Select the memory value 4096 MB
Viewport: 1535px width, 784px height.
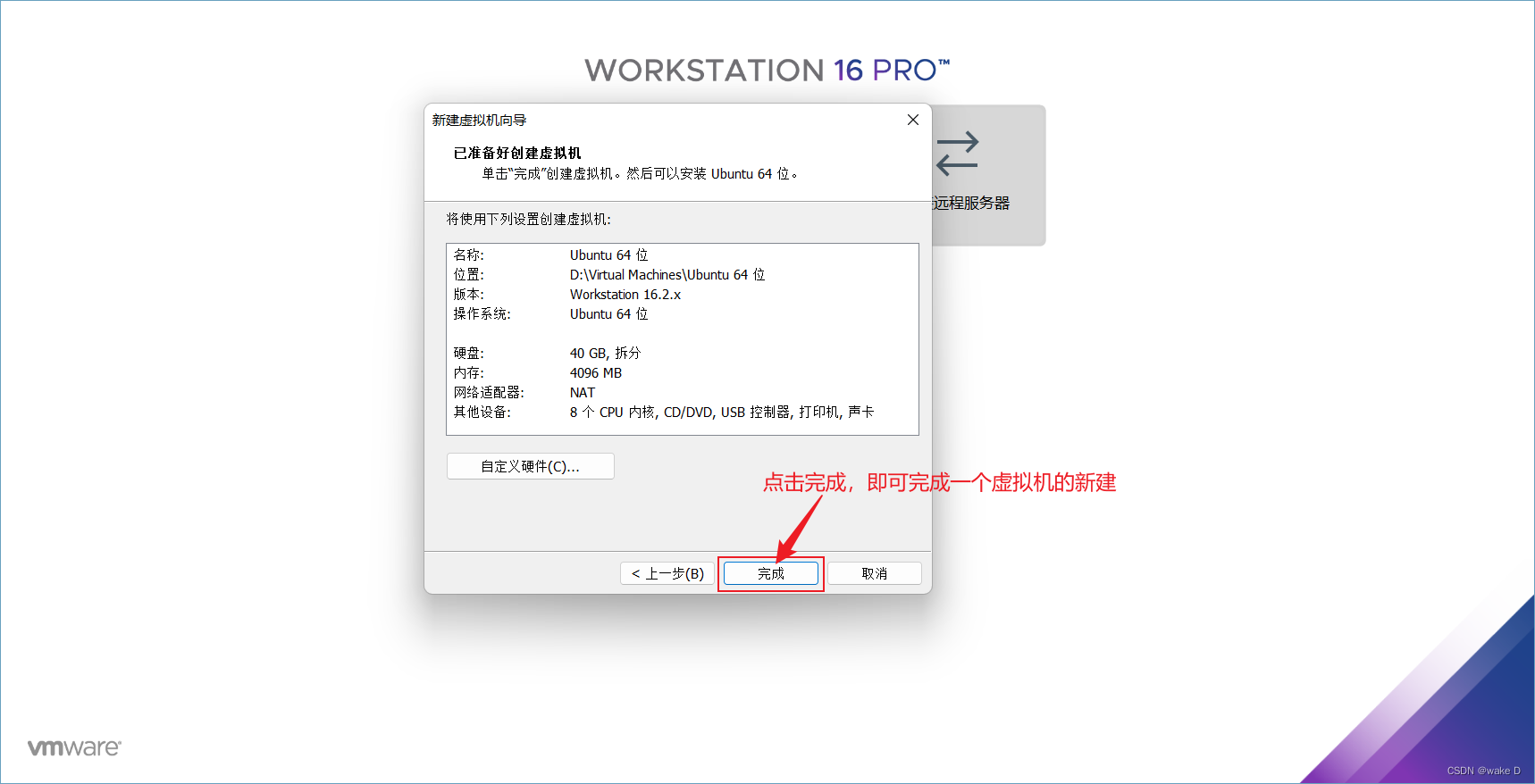point(596,373)
